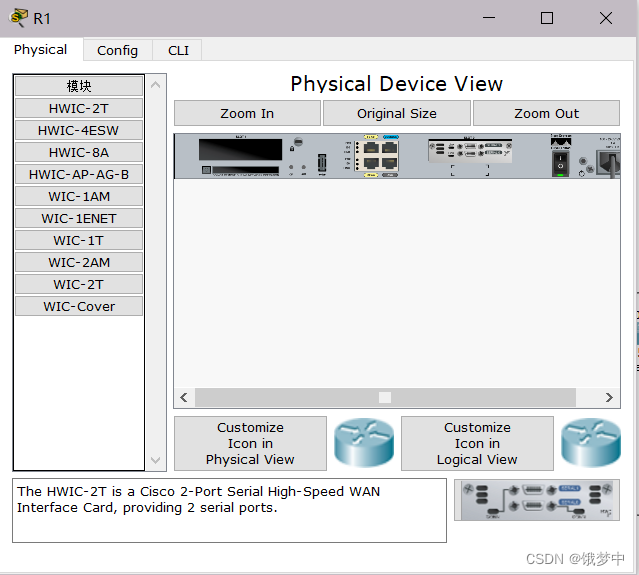This screenshot has width=639, height=575.
Task: Click the Packet Tracer icon in title bar
Action: pyautogui.click(x=18, y=18)
